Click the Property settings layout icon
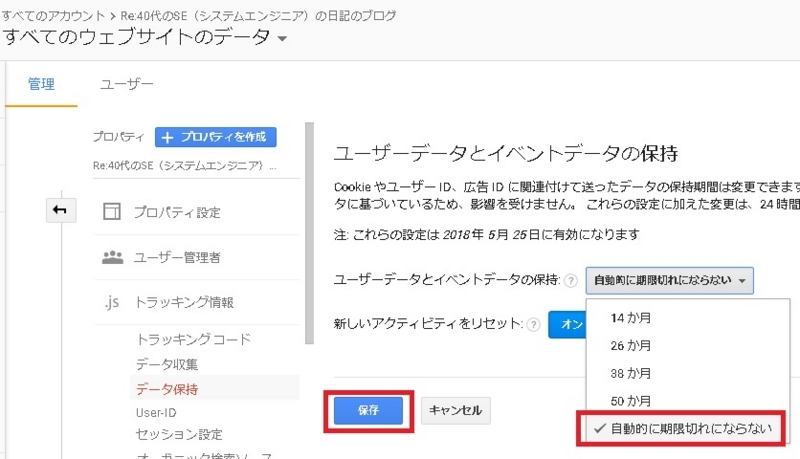This screenshot has width=800, height=459. click(112, 211)
